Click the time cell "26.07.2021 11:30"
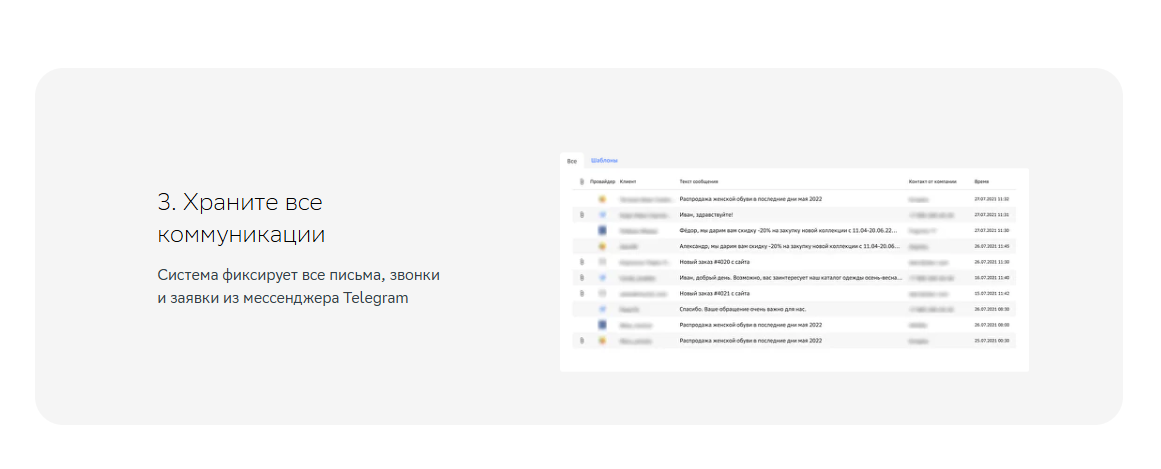Screen dimensions: 1161x469 pos(991,262)
